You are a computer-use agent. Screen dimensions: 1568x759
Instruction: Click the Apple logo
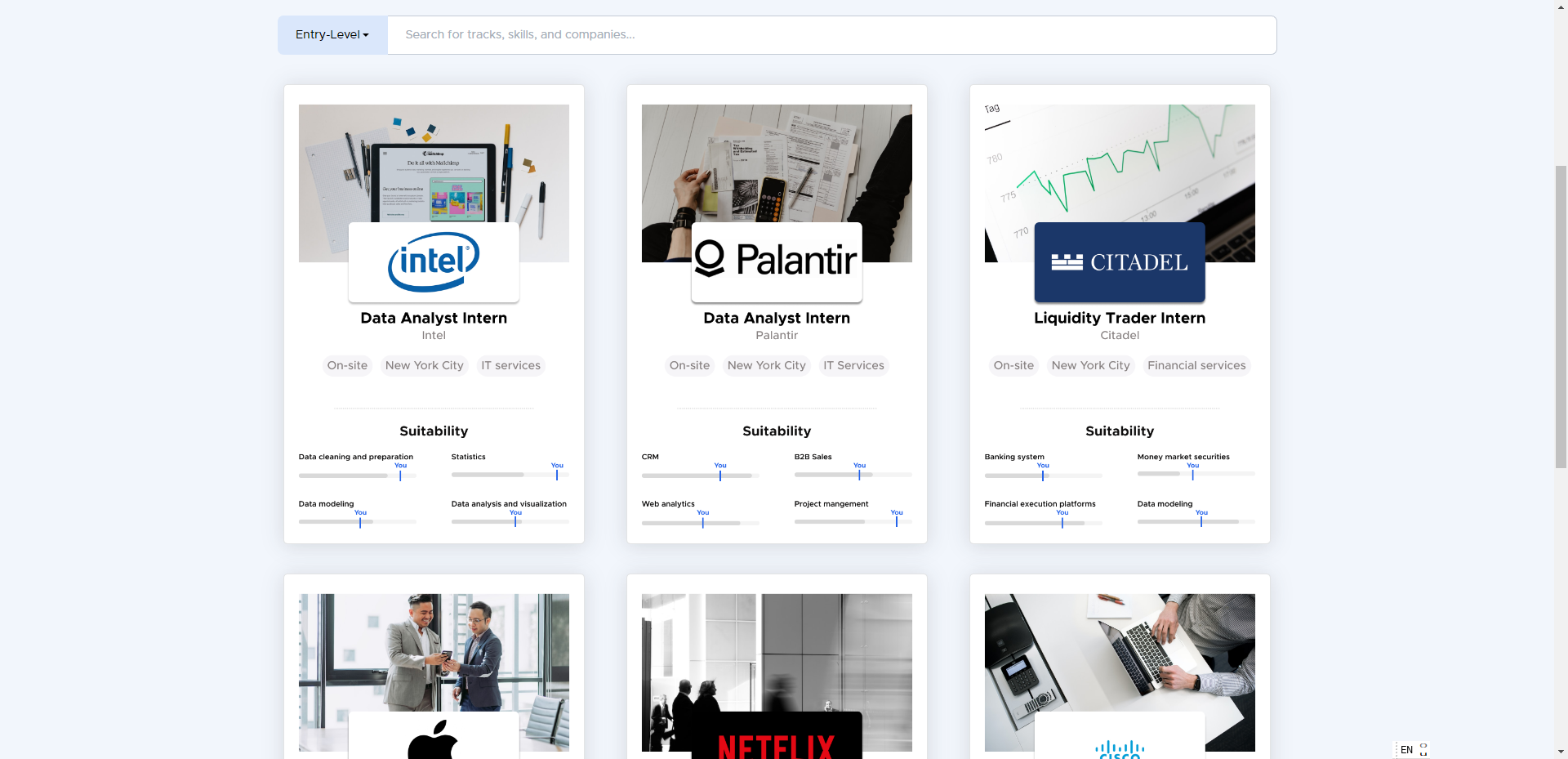pyautogui.click(x=434, y=735)
